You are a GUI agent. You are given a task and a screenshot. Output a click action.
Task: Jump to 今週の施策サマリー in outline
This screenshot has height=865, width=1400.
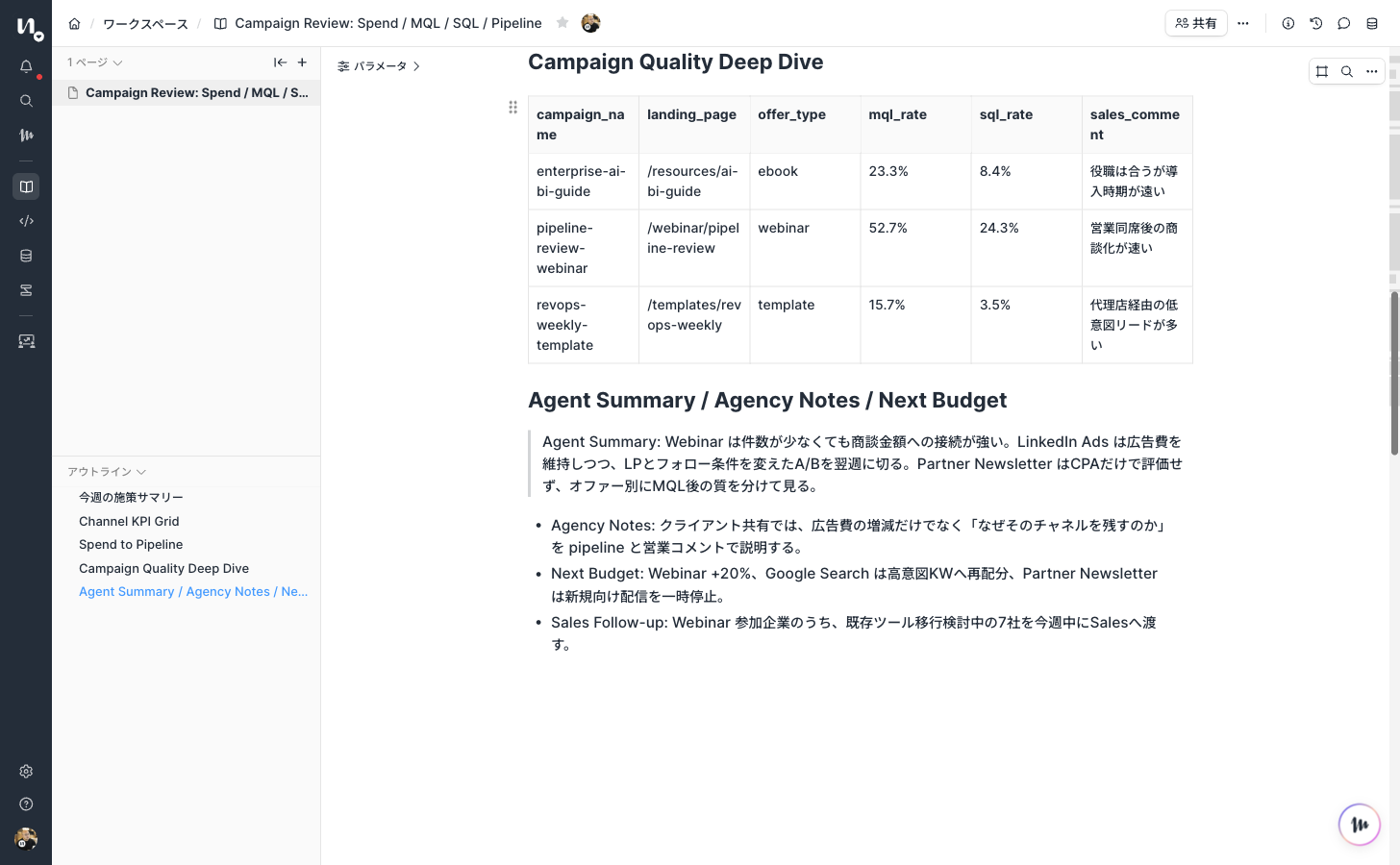[x=131, y=497]
